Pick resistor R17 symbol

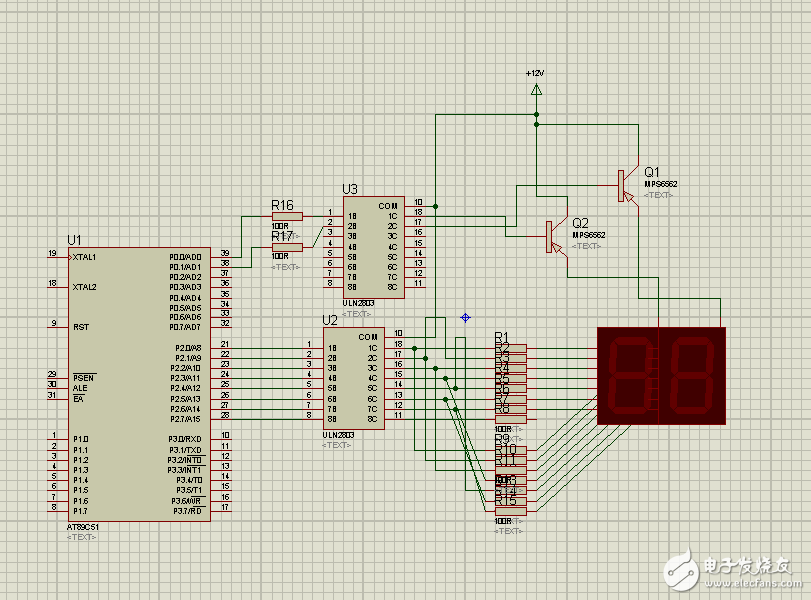point(287,247)
